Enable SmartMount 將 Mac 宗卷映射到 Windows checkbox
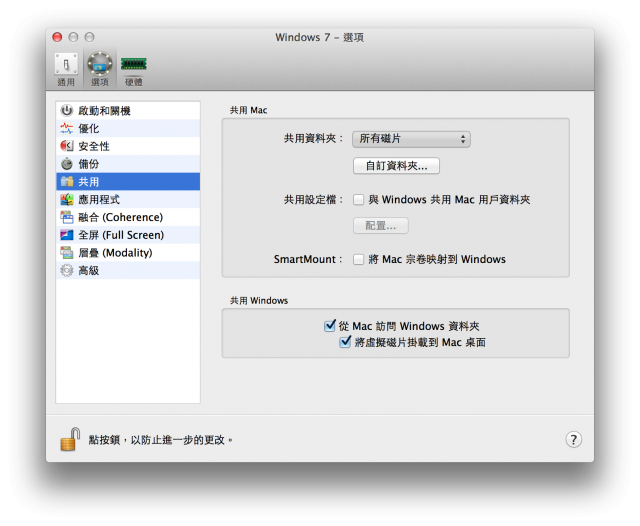This screenshot has width=640, height=526. pos(358,259)
